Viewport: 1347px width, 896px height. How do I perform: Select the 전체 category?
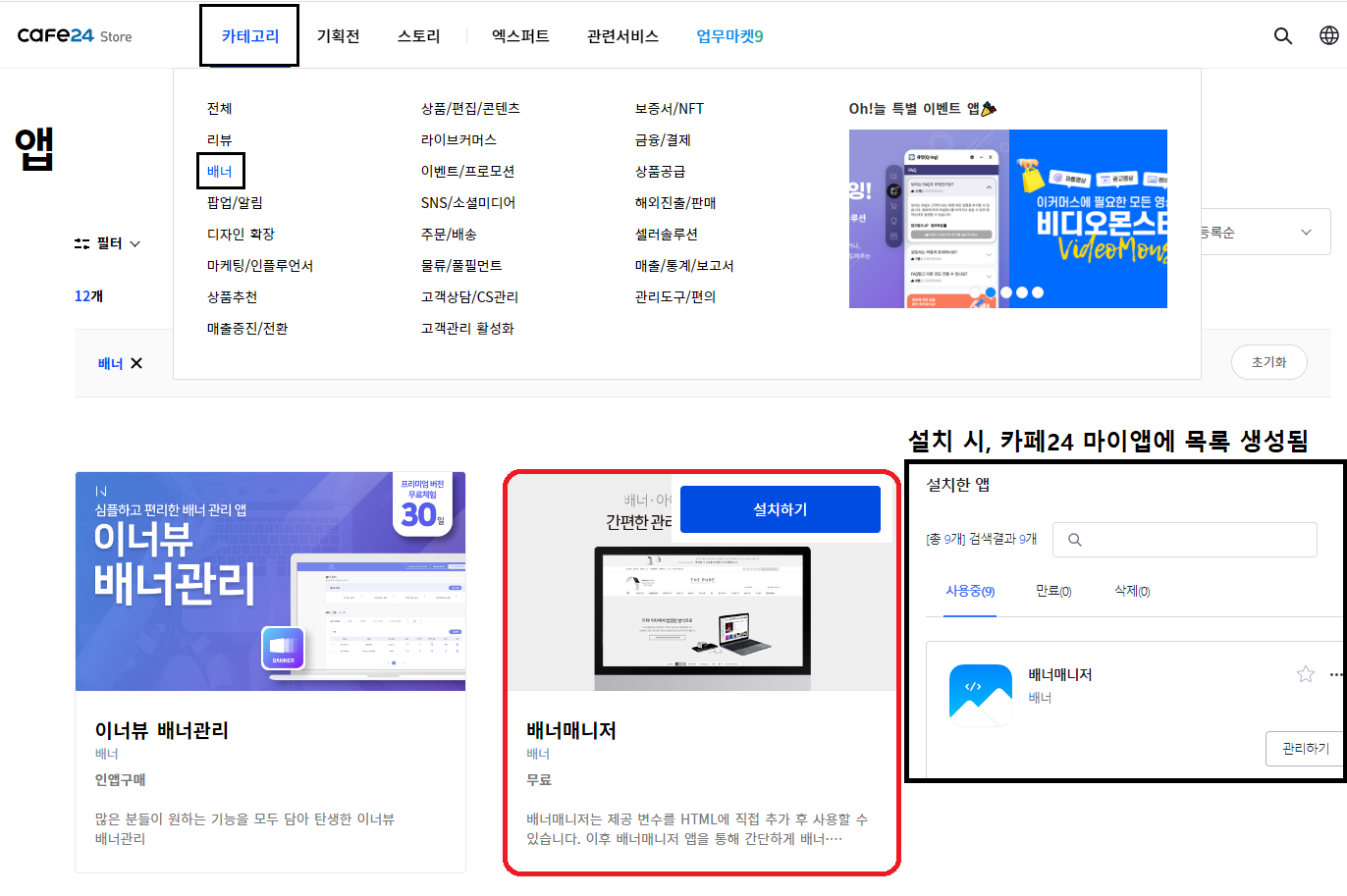(x=219, y=108)
